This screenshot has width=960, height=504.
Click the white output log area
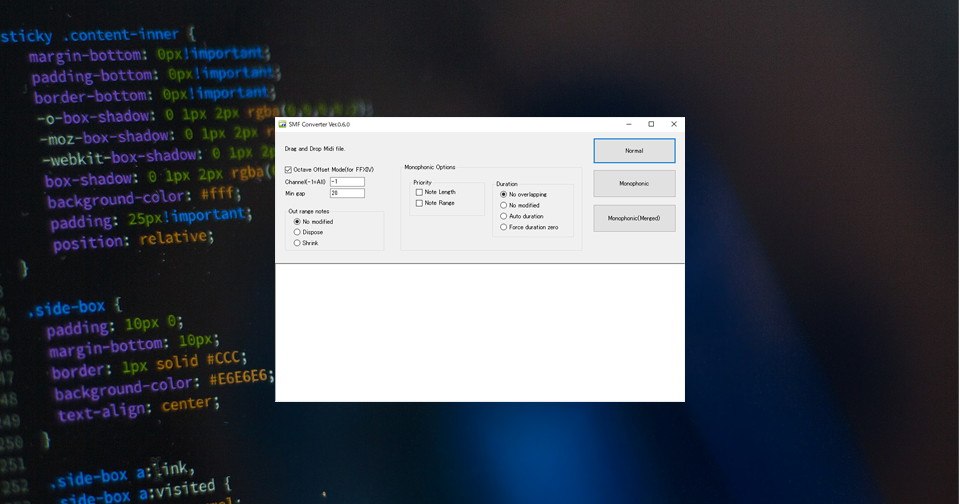[x=480, y=333]
